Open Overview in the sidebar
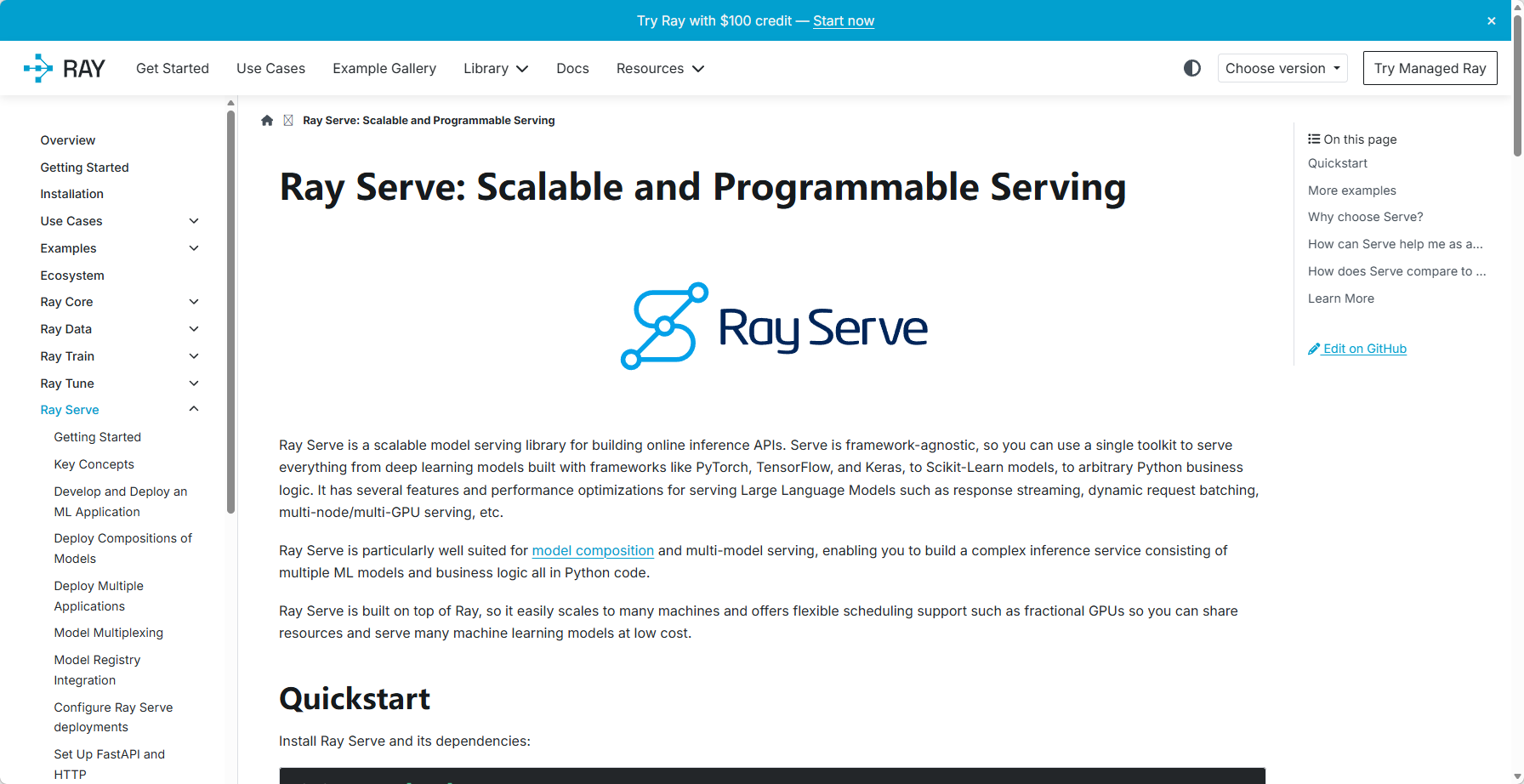The image size is (1524, 784). 68,140
